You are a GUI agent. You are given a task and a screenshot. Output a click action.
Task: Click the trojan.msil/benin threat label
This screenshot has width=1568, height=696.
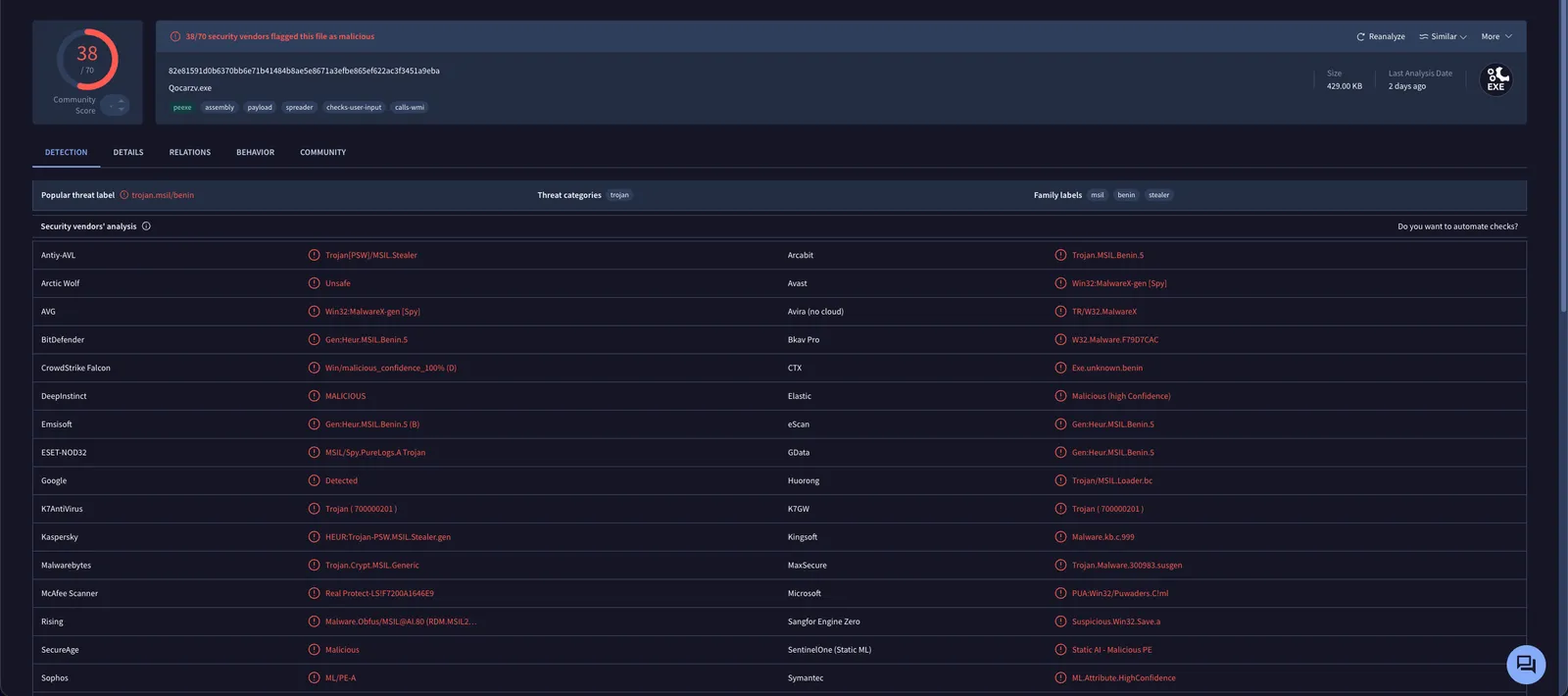[163, 195]
